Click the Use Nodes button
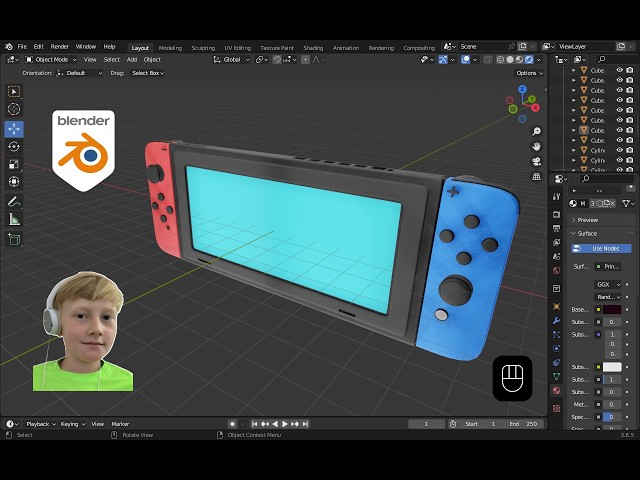The width and height of the screenshot is (640, 480). (601, 249)
